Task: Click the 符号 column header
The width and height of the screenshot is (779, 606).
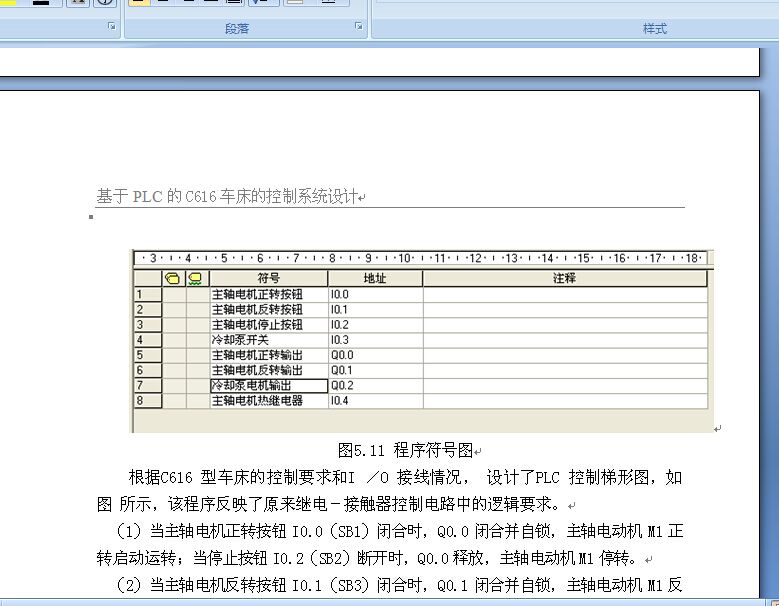Action: [x=269, y=278]
